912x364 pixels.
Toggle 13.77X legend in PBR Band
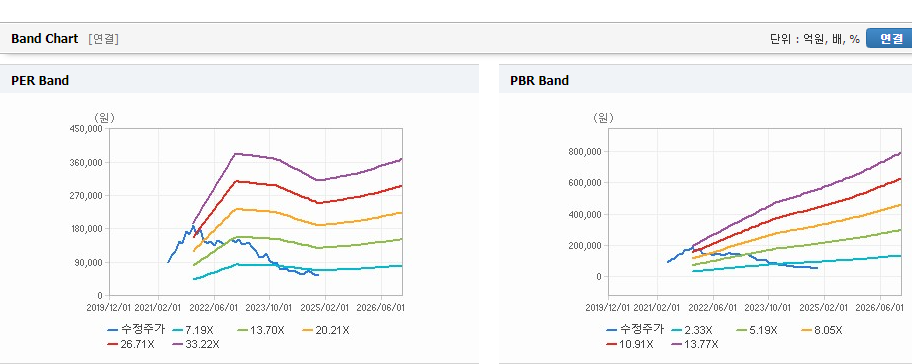pos(696,344)
